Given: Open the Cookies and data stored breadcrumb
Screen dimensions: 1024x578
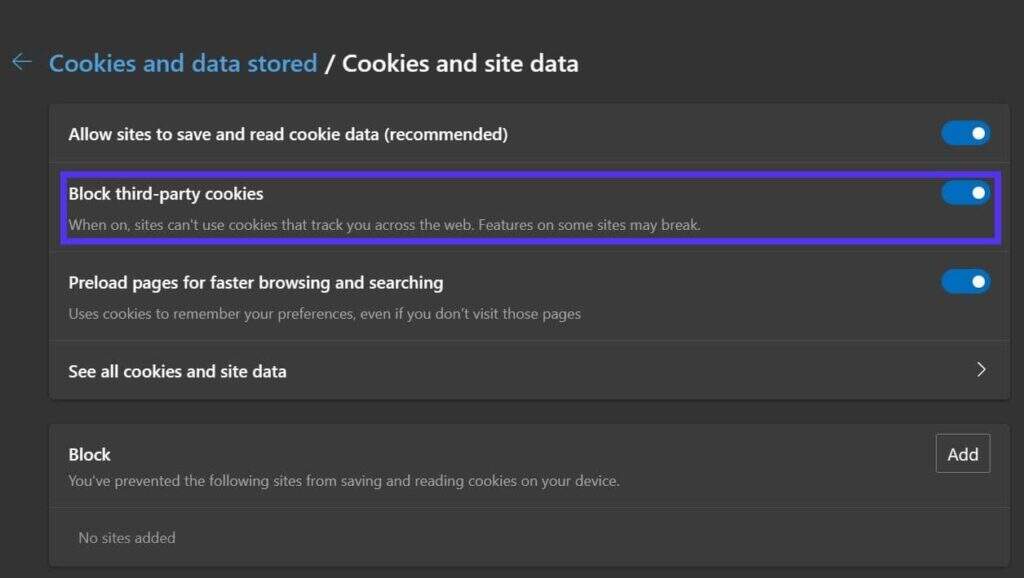Looking at the screenshot, I should [x=183, y=63].
